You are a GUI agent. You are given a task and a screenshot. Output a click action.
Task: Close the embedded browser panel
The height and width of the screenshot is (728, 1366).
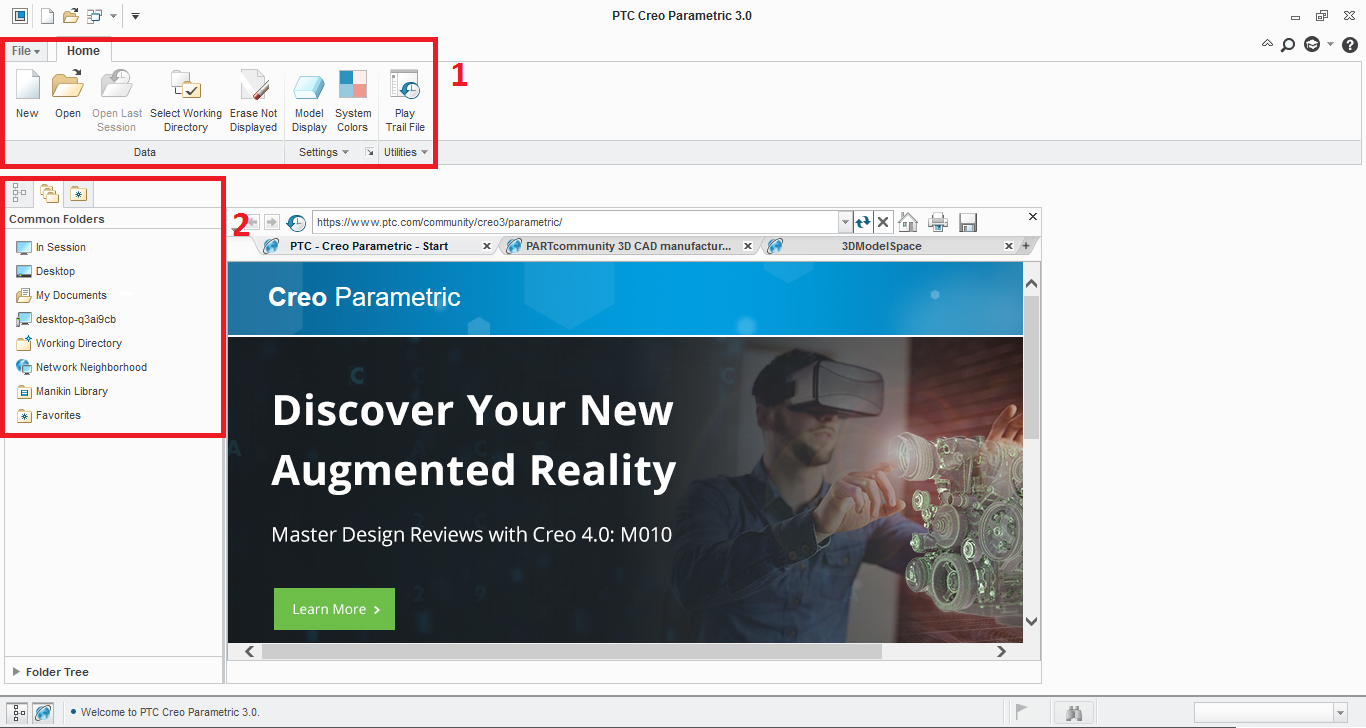(1033, 216)
